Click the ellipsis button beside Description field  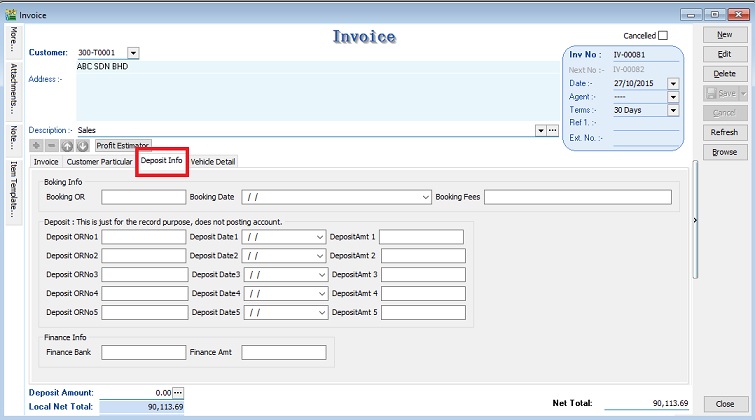pyautogui.click(x=552, y=130)
